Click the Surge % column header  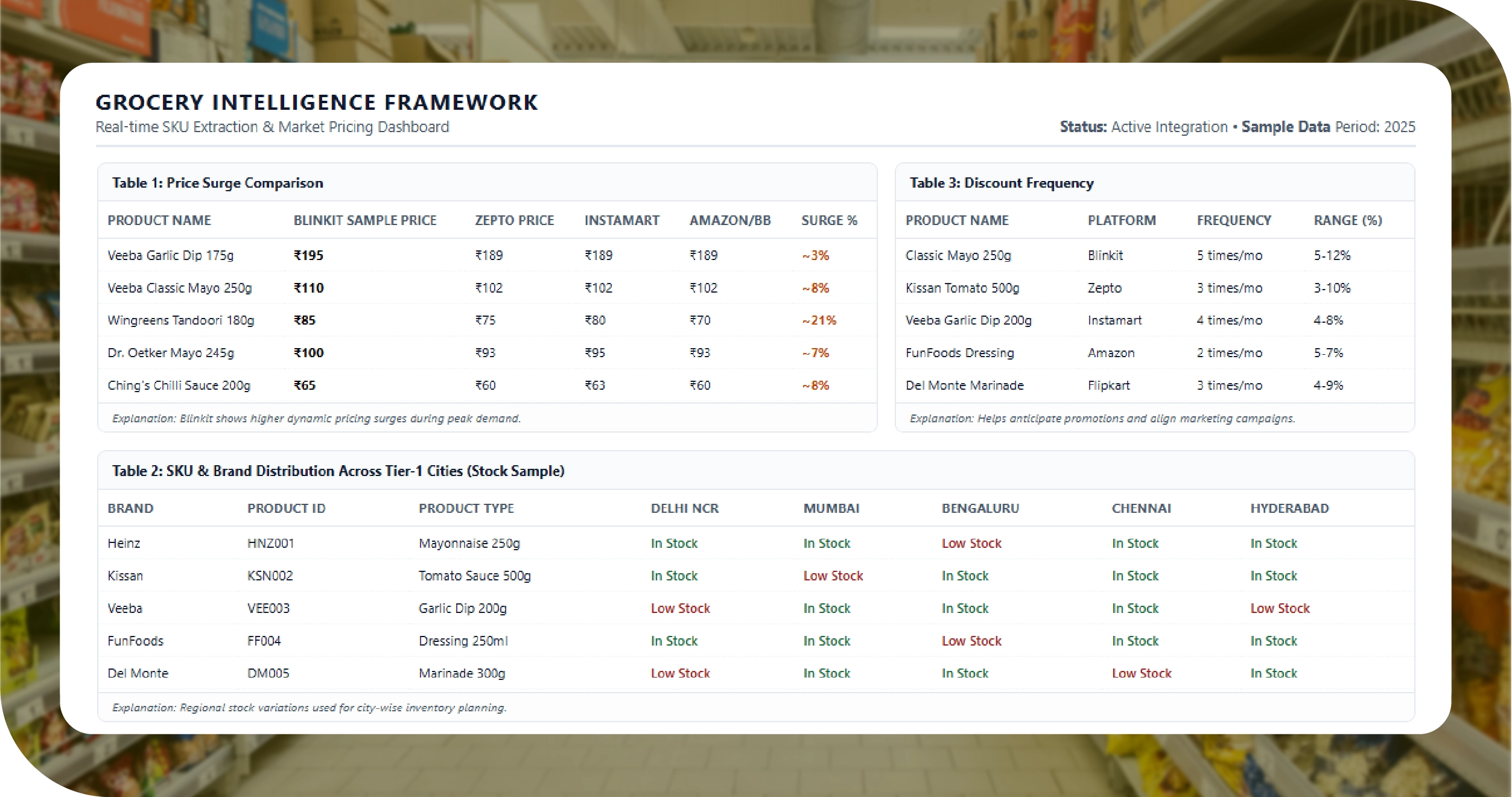(828, 220)
